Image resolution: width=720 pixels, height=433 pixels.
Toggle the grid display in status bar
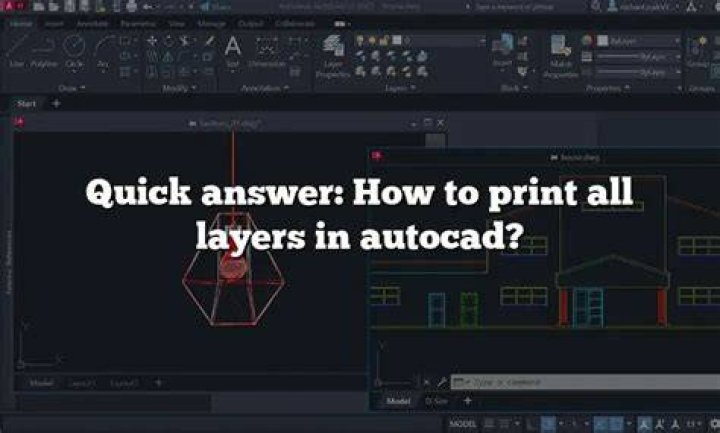point(489,423)
